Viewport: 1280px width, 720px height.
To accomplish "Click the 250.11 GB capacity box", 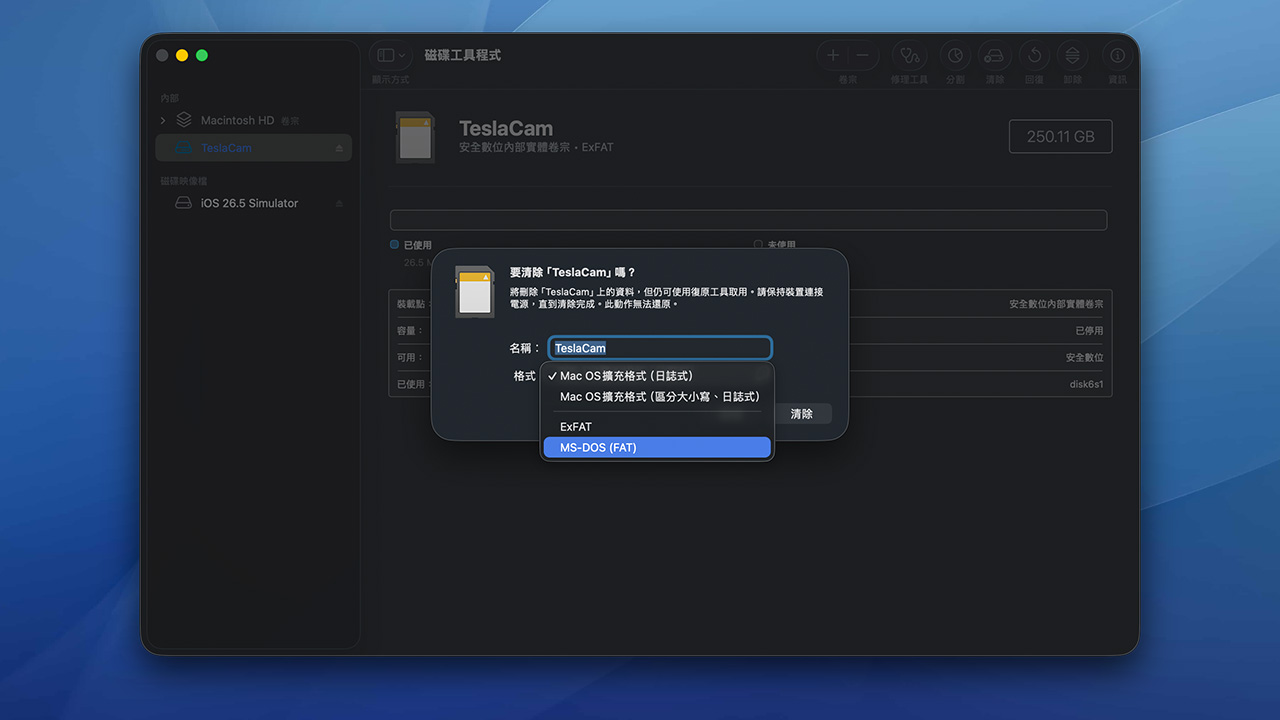I will (1060, 136).
